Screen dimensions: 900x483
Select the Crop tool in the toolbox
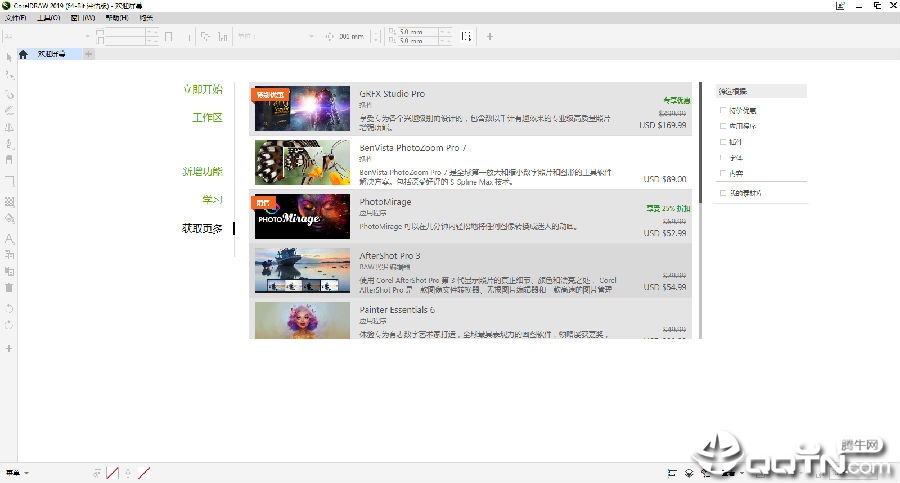coord(9,93)
